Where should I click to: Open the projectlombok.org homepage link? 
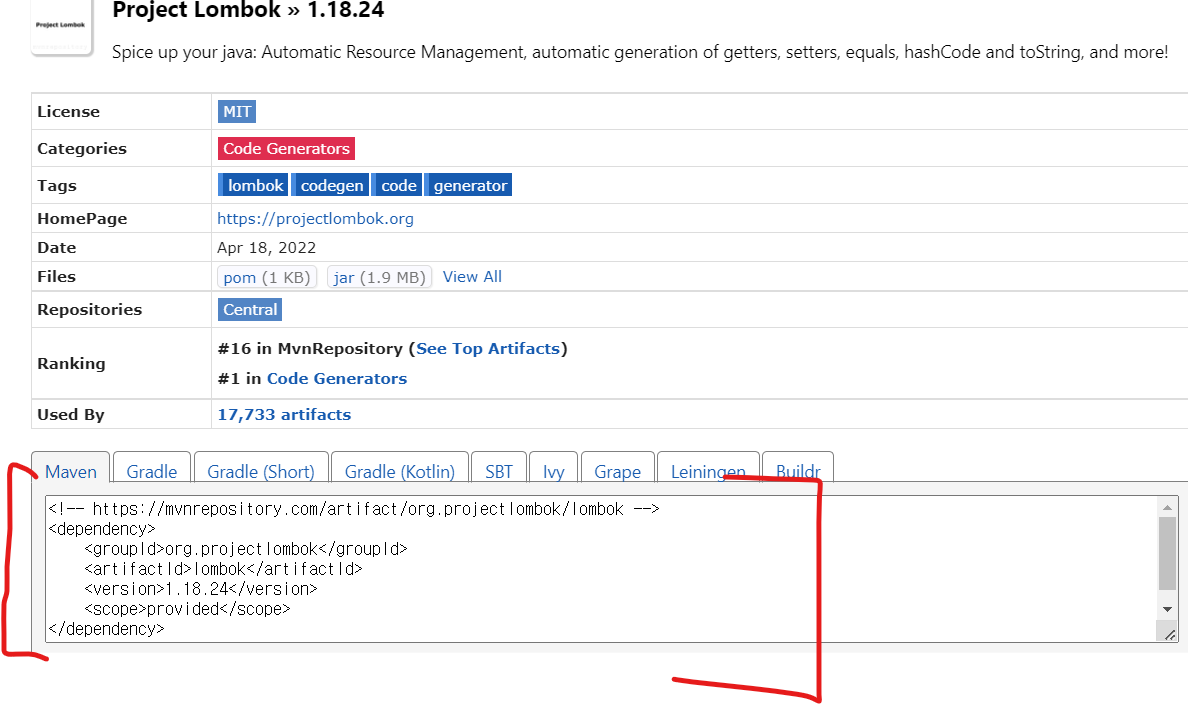click(x=315, y=219)
